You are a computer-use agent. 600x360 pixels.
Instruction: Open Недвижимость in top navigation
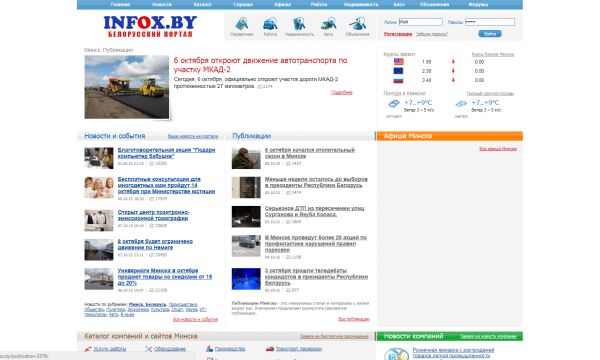pos(361,5)
